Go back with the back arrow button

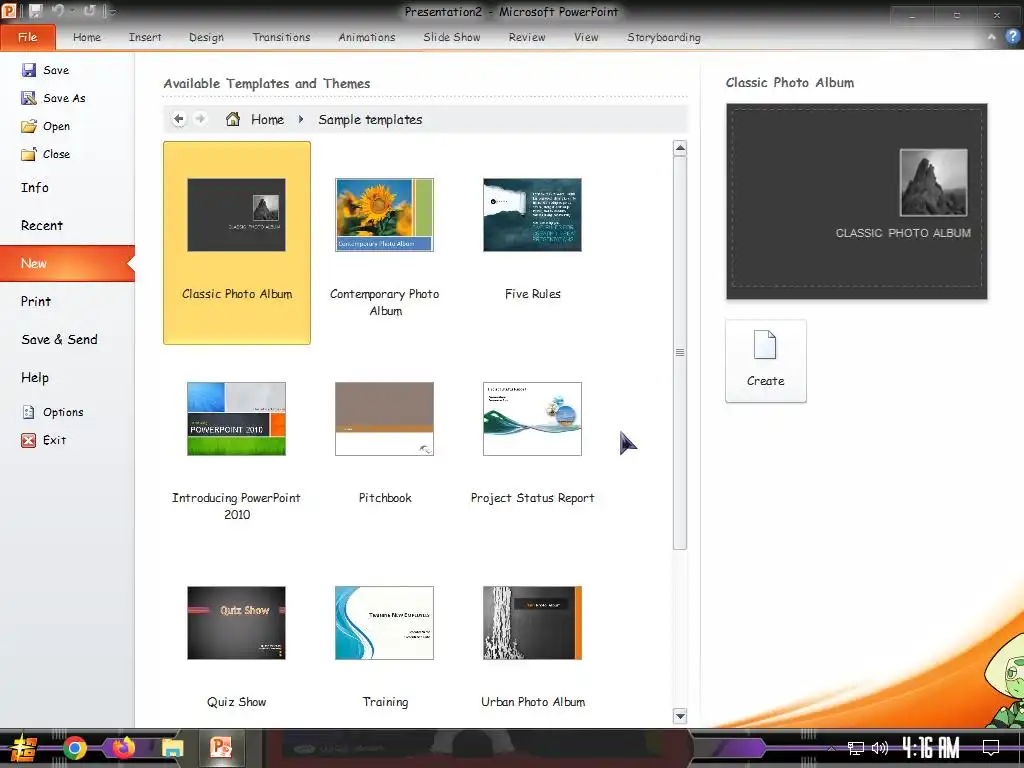click(x=179, y=119)
